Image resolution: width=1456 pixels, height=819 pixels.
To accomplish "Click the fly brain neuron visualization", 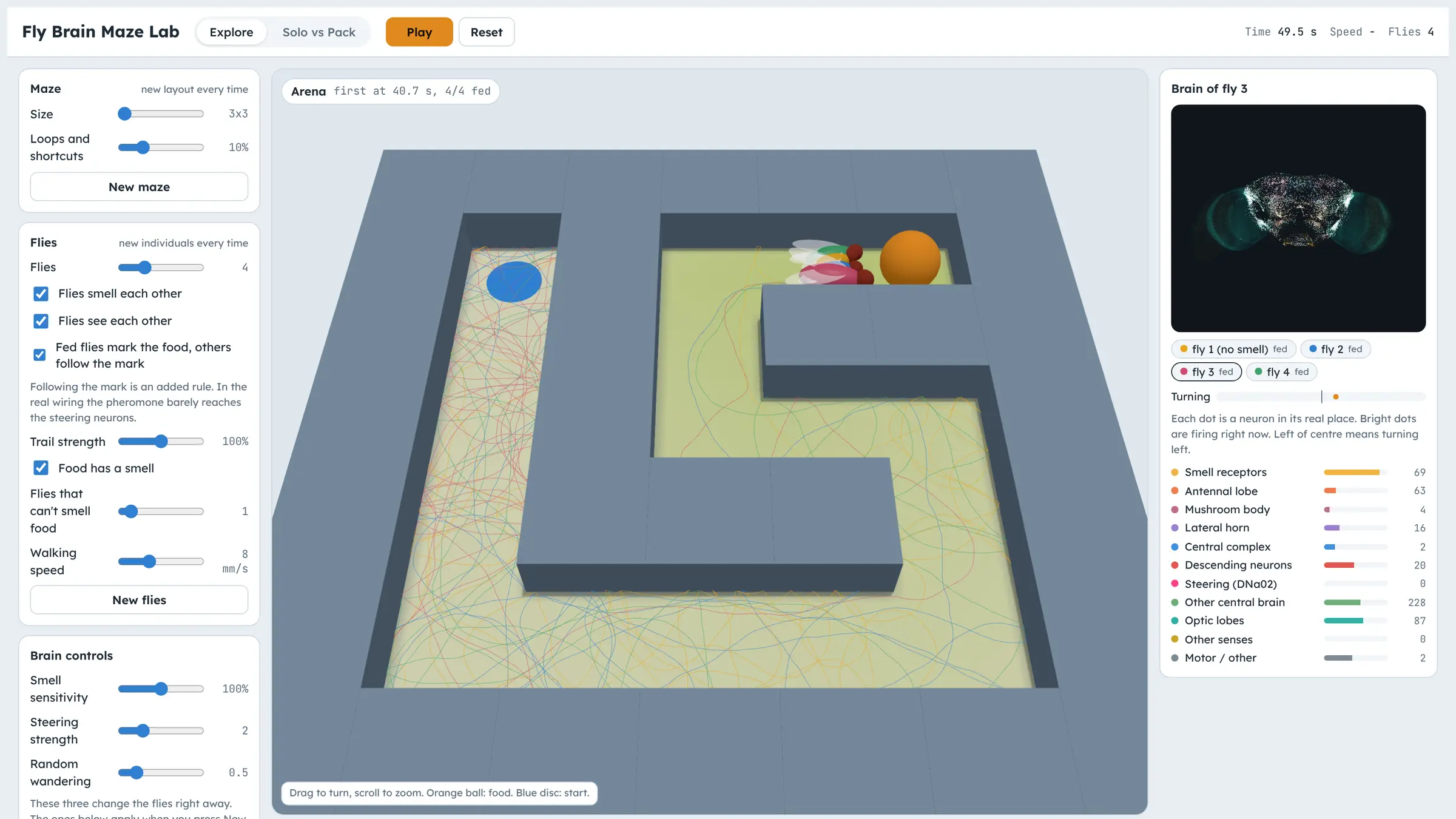I will [x=1298, y=218].
